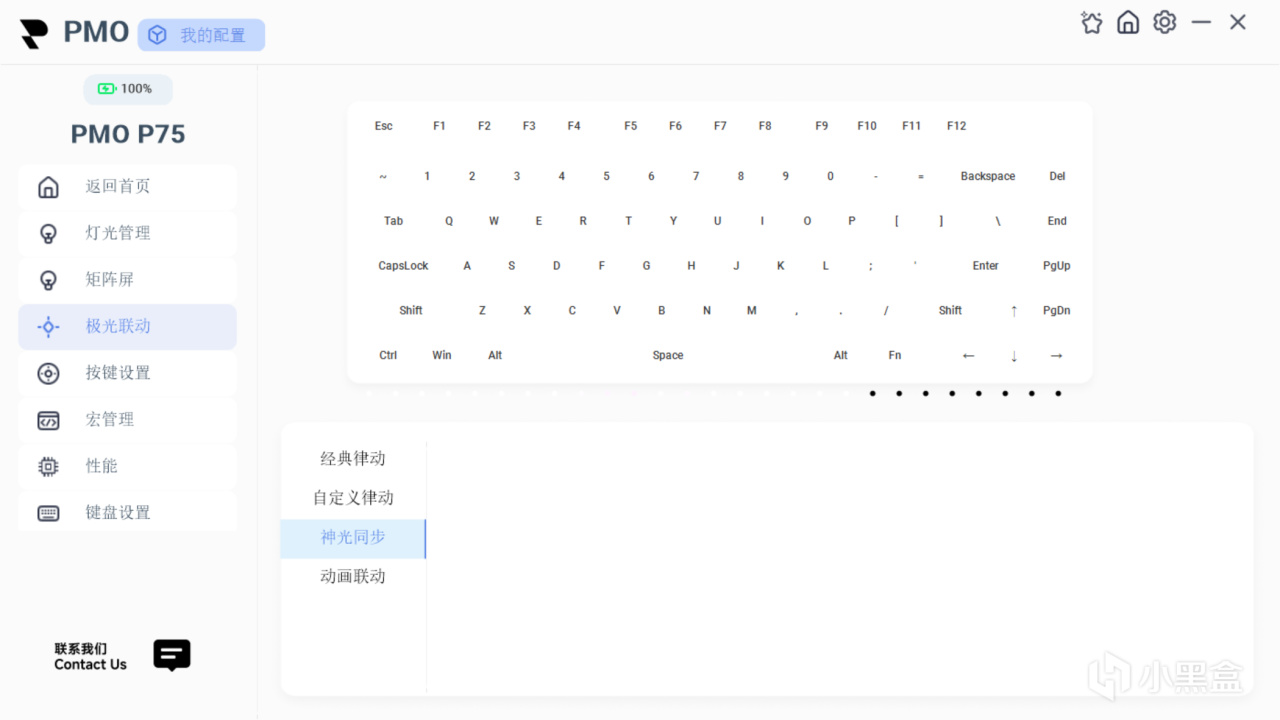Open 矩阵屏 matrix screen menu
This screenshot has height=720, width=1280.
click(x=127, y=280)
